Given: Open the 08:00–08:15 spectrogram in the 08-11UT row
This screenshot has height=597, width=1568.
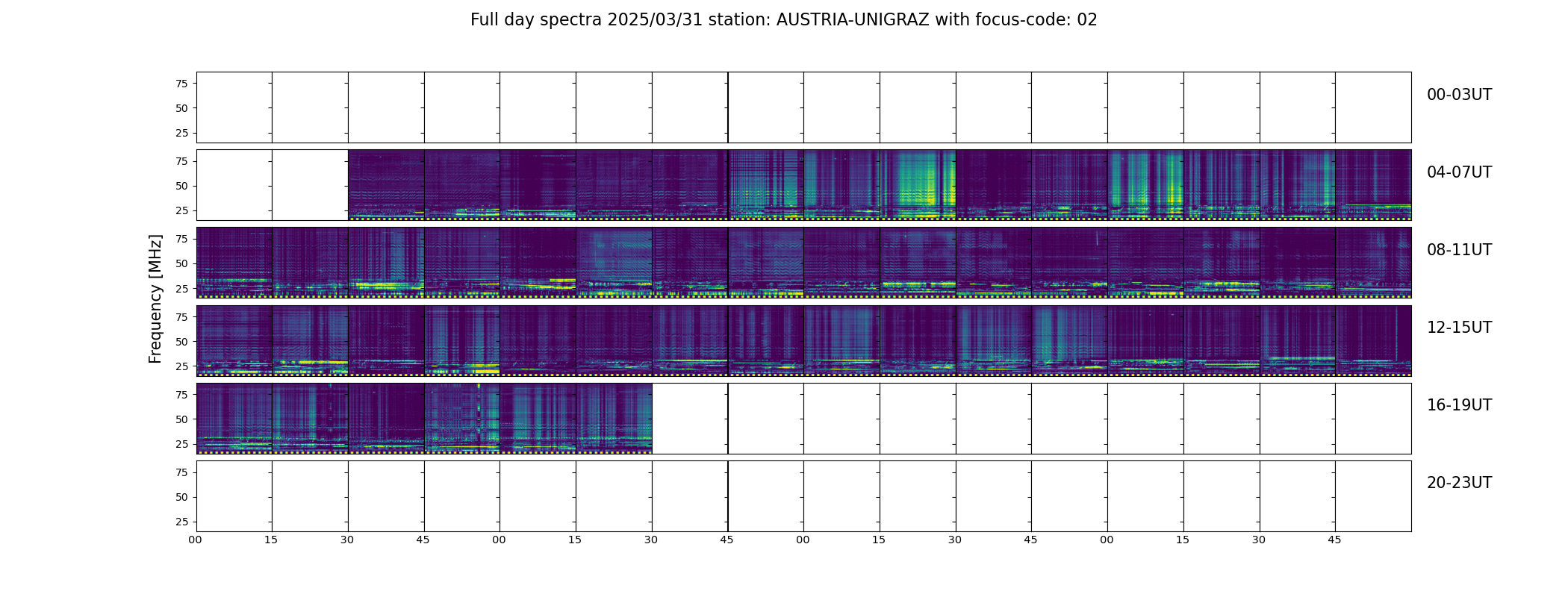Looking at the screenshot, I should click(234, 263).
